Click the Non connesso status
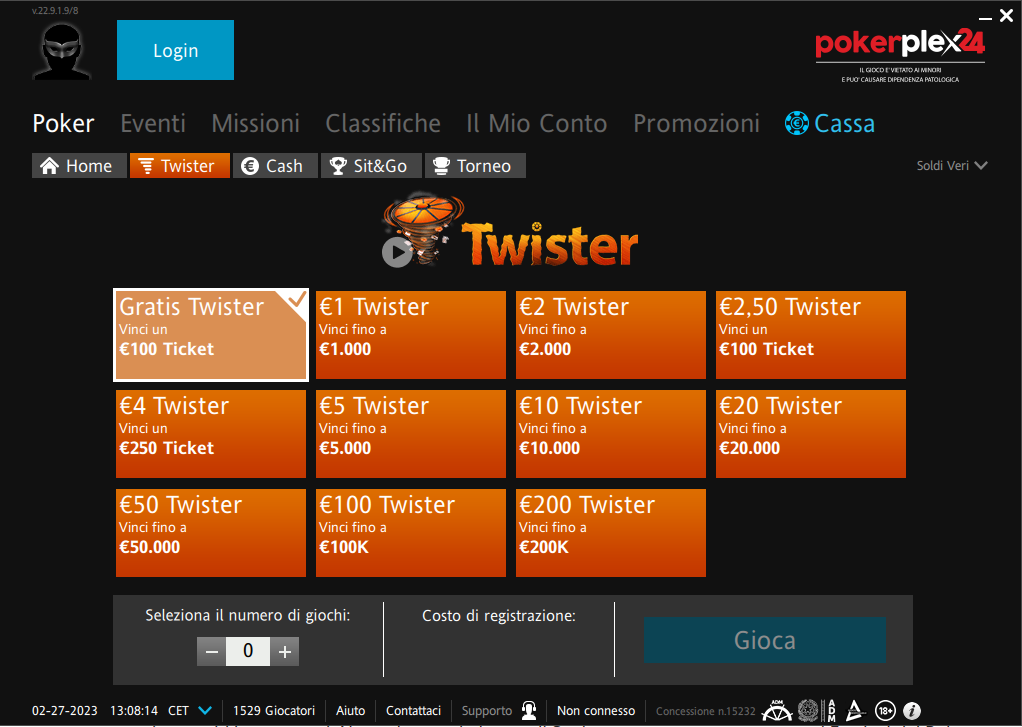Screen dimensions: 1022x727 pos(596,711)
